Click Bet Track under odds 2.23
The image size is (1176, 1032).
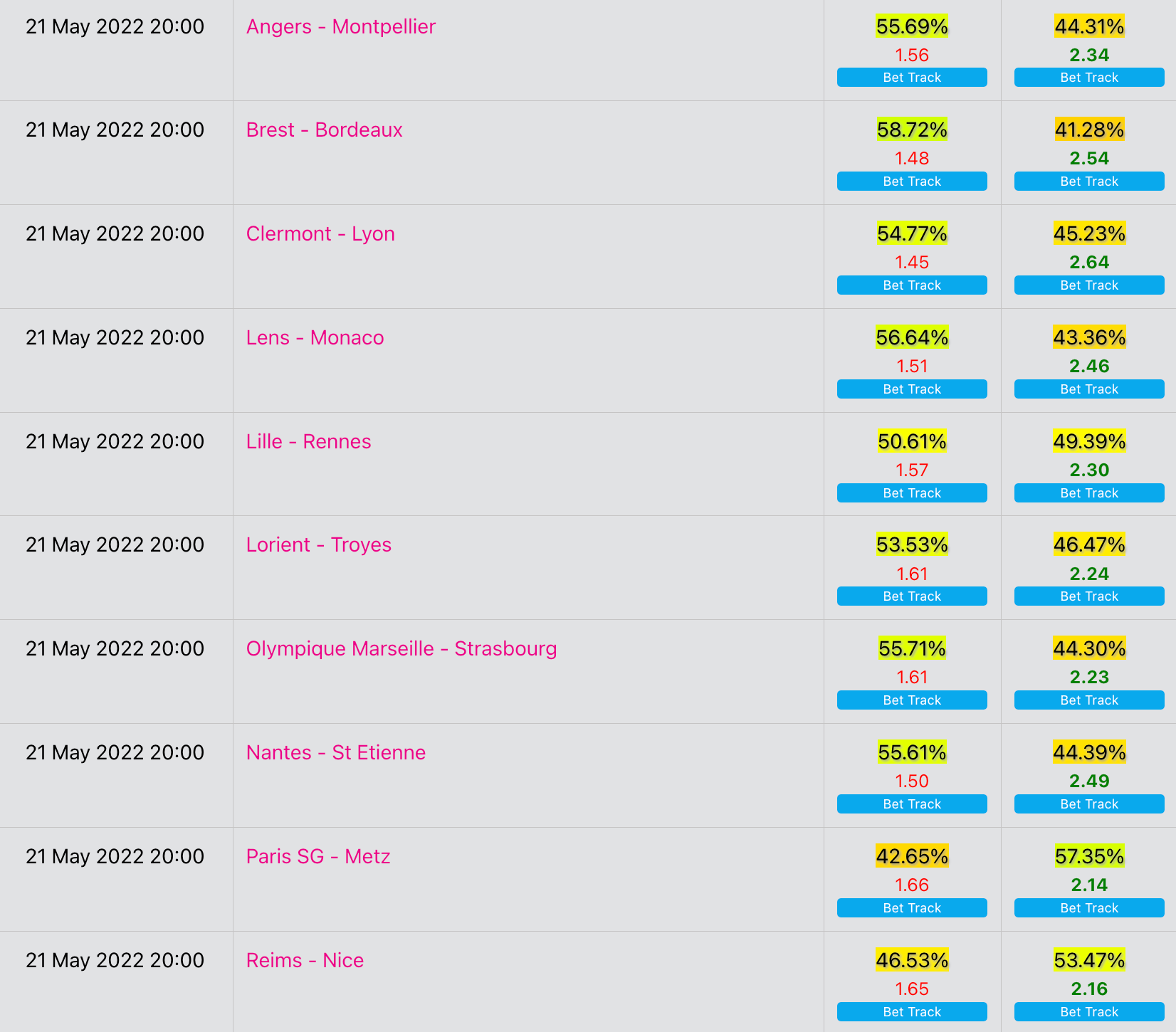[1089, 700]
